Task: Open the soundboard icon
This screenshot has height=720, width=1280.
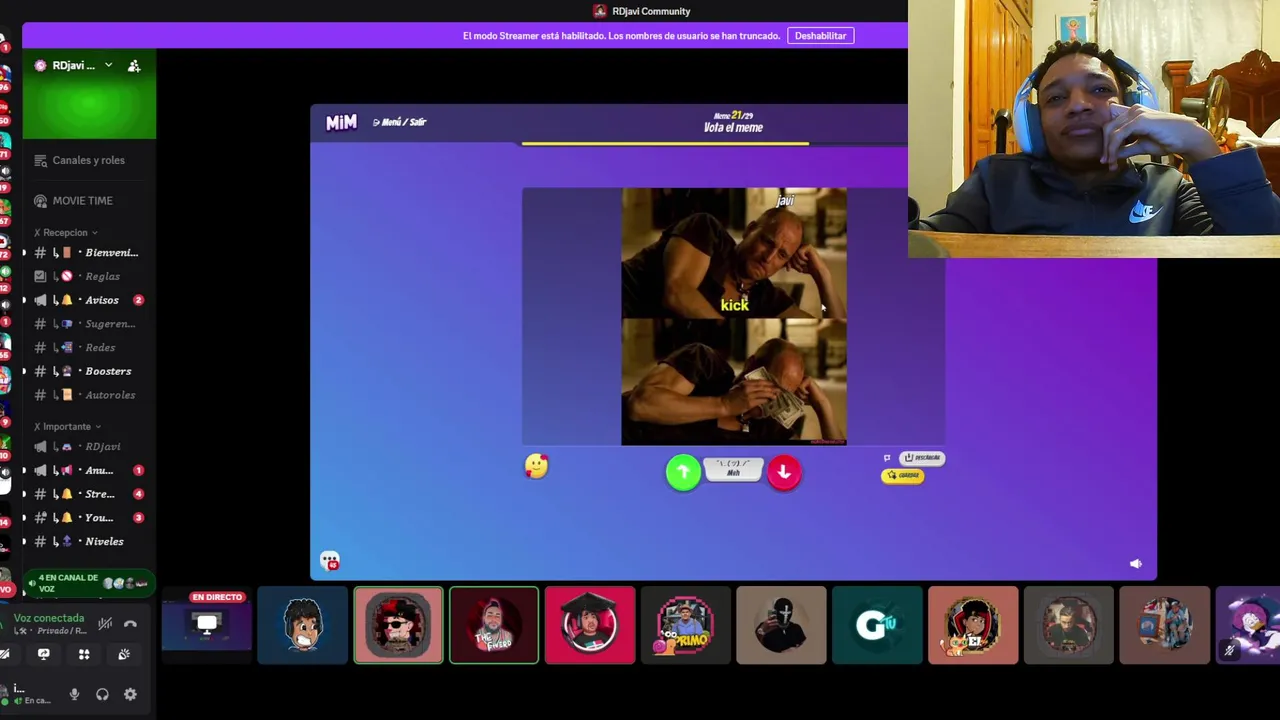Action: [x=124, y=654]
